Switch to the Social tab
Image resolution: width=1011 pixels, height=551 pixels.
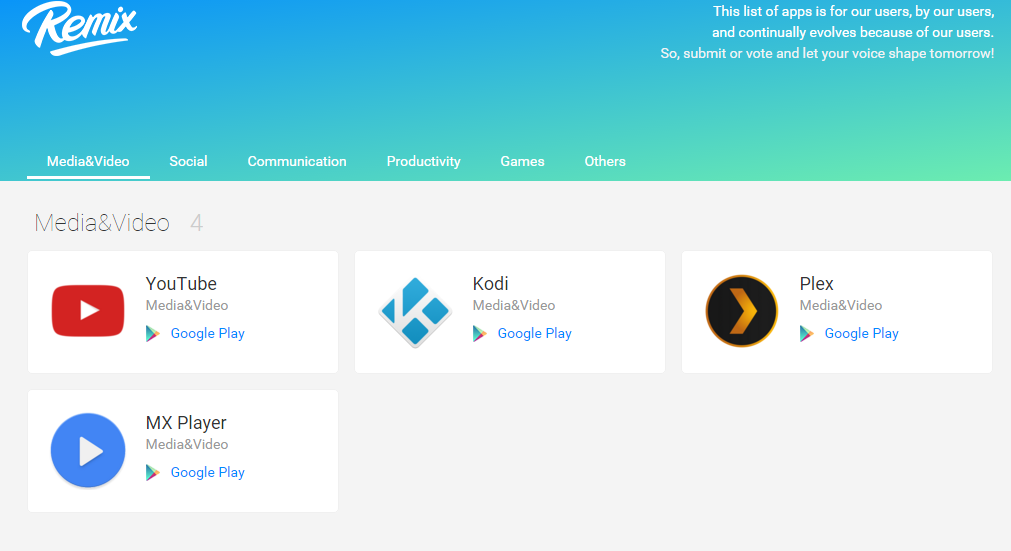point(188,161)
